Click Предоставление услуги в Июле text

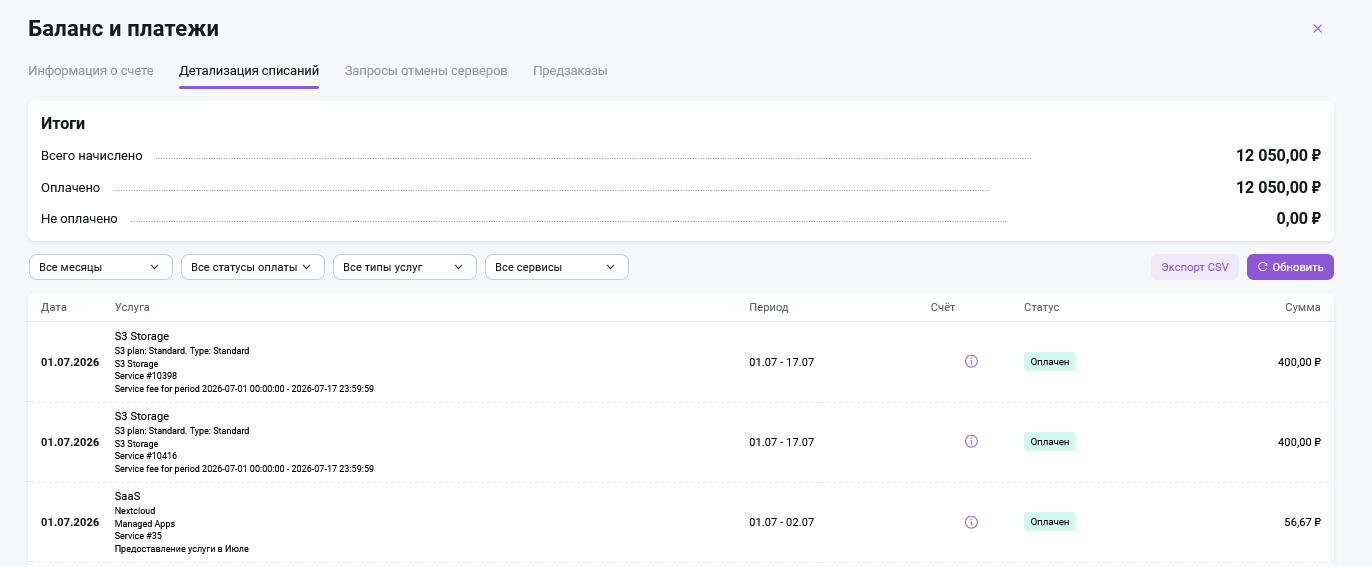[x=182, y=549]
